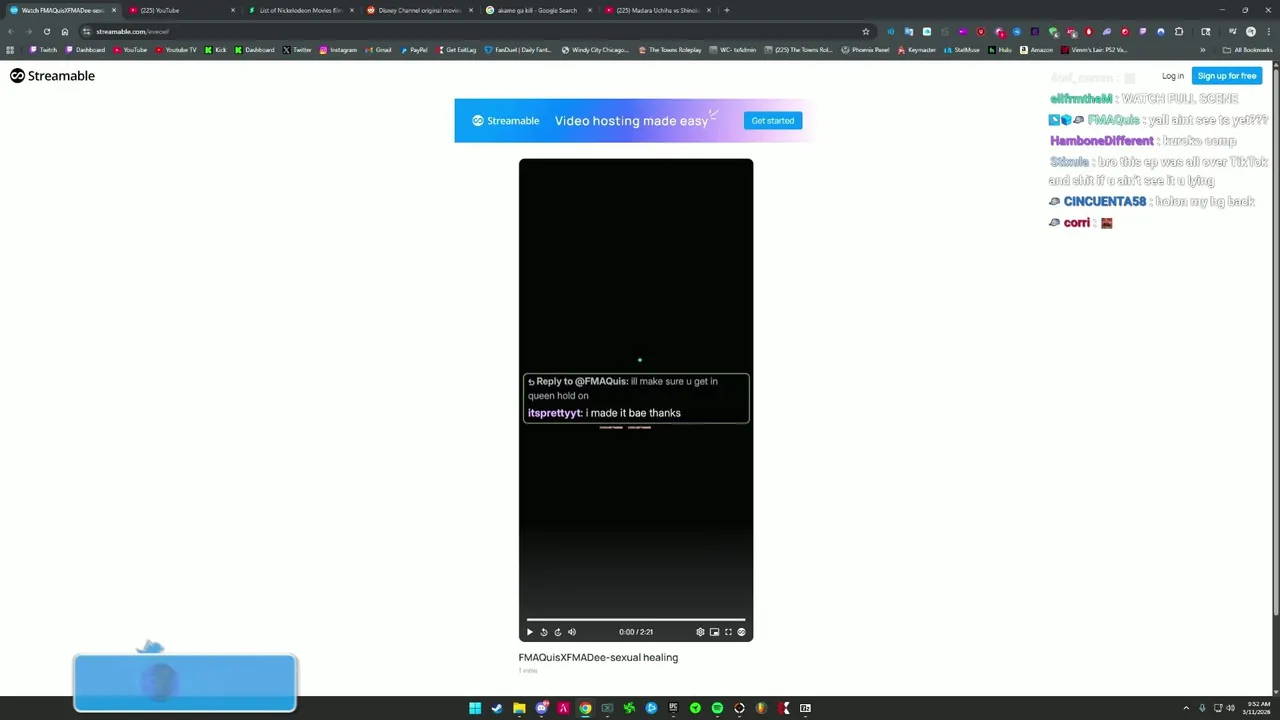The image size is (1280, 720).
Task: Open the Amazon bookmark
Action: coord(1036,50)
